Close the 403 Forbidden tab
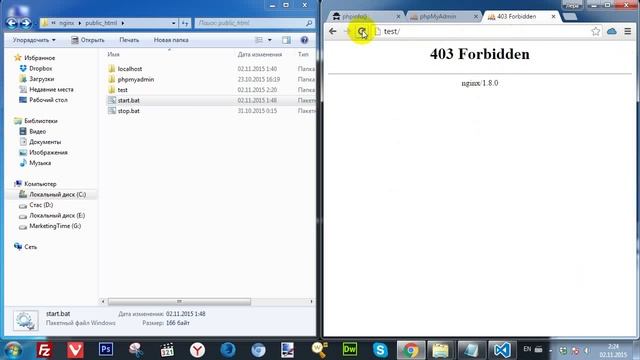Screen dimensions: 640x360 click(553, 16)
